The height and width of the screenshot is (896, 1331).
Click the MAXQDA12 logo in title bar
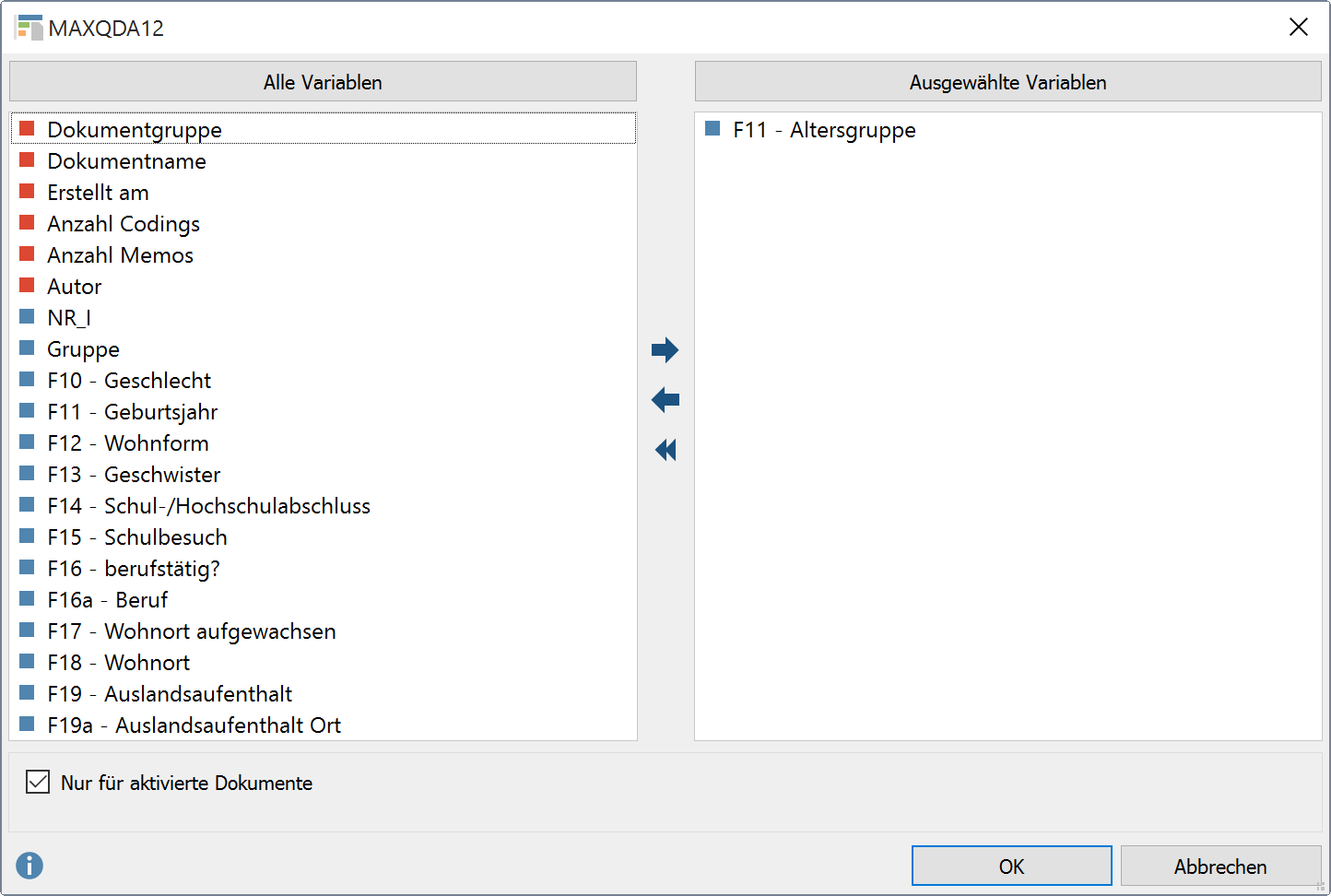29,28
